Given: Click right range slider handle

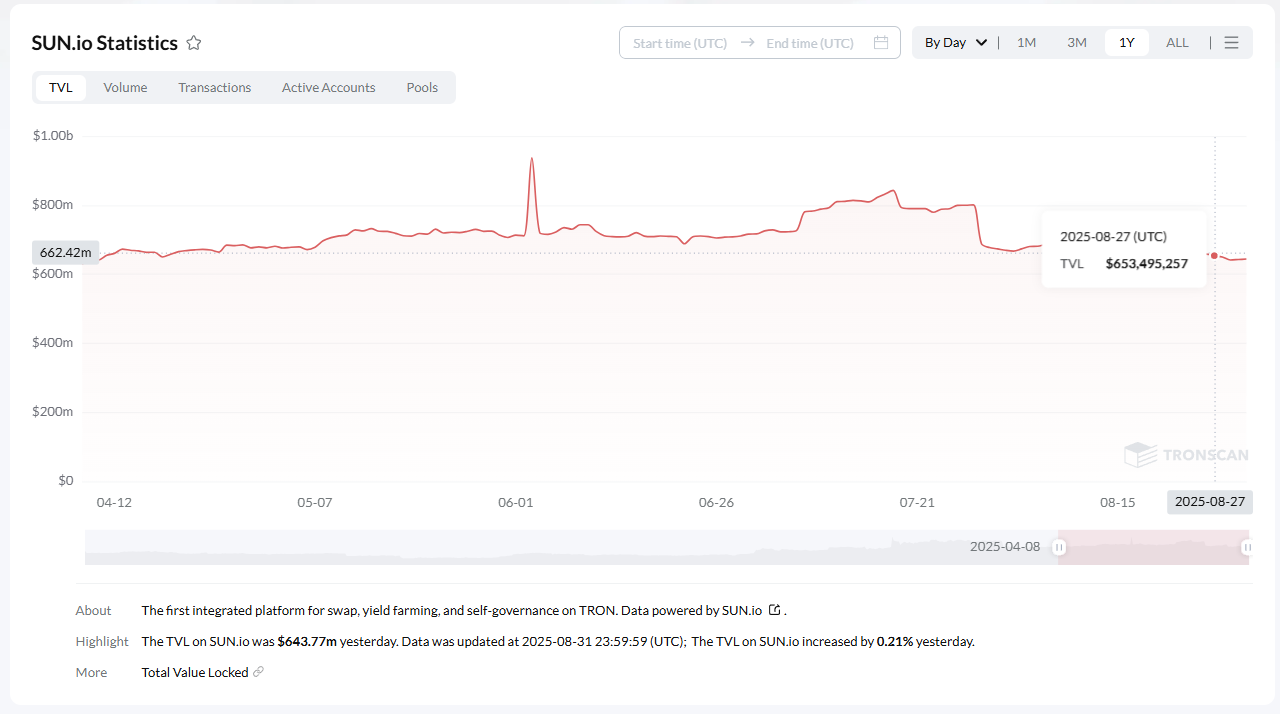Looking at the screenshot, I should [x=1247, y=547].
